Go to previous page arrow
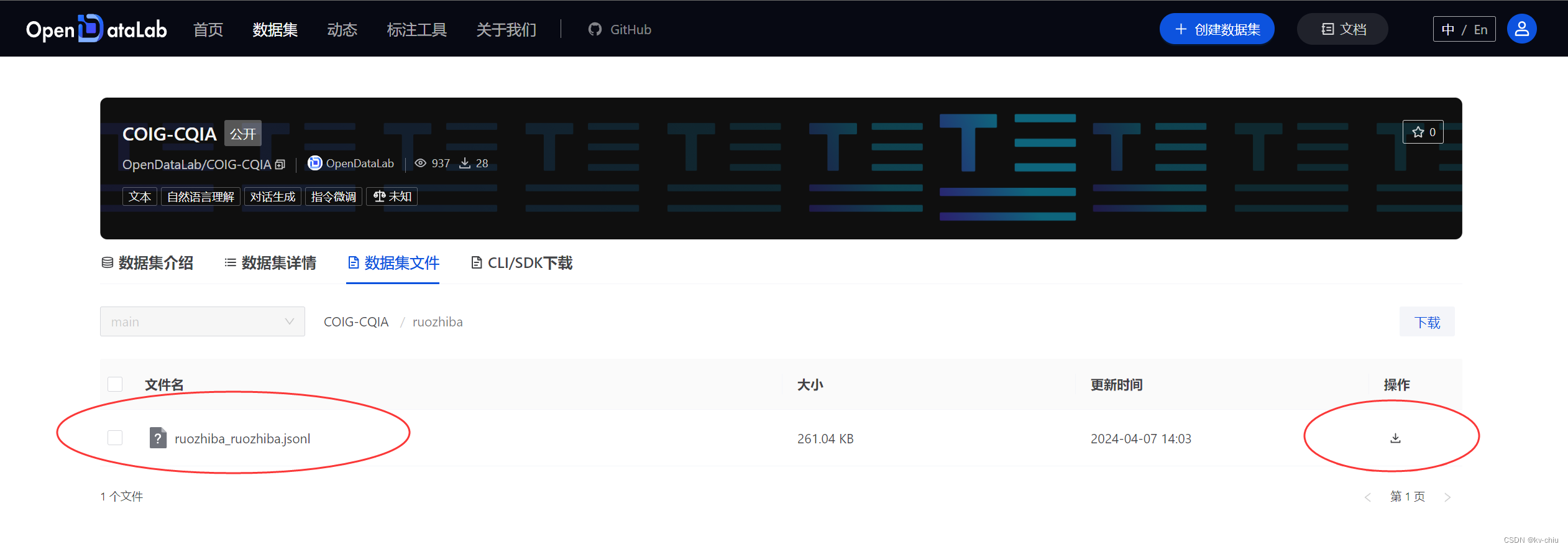Viewport: 1568px width, 549px height. click(x=1367, y=497)
